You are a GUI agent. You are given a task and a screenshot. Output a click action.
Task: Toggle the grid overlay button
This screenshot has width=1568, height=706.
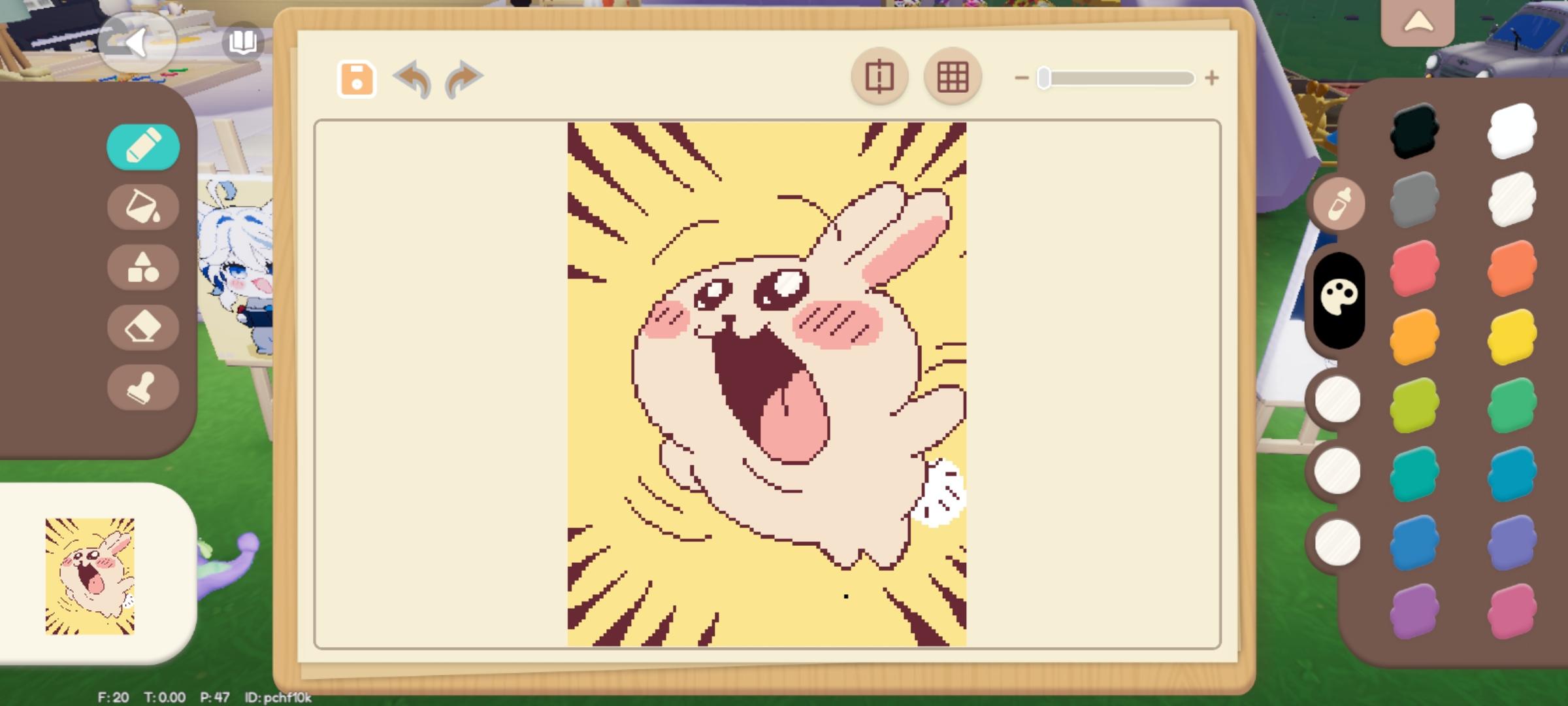pos(953,77)
